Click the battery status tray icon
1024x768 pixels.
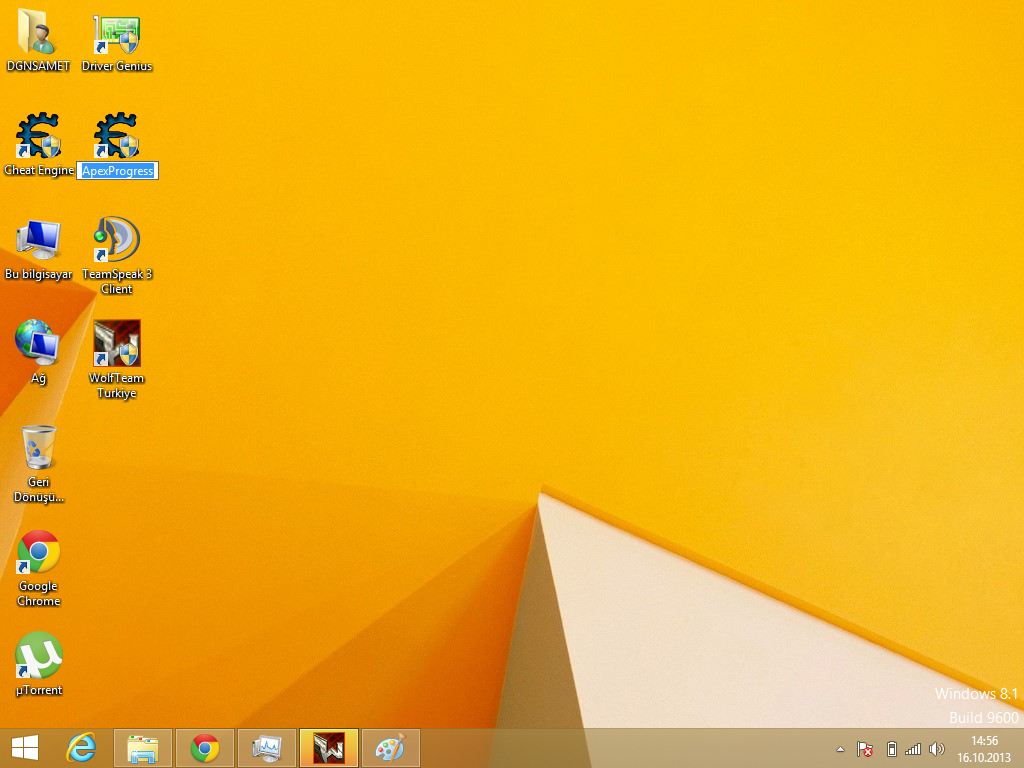pos(891,749)
